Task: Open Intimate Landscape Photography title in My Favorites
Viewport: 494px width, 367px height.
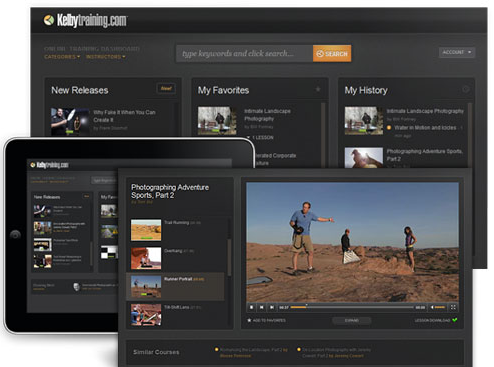Action: point(267,115)
